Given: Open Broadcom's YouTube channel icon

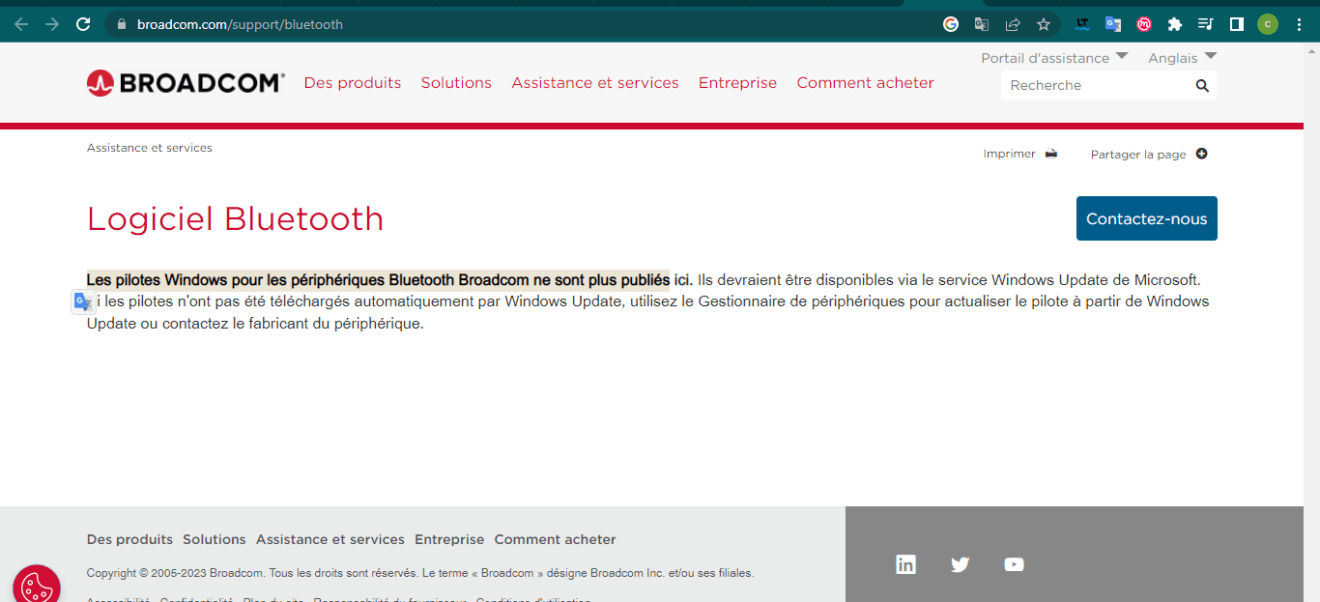Looking at the screenshot, I should tap(1014, 564).
